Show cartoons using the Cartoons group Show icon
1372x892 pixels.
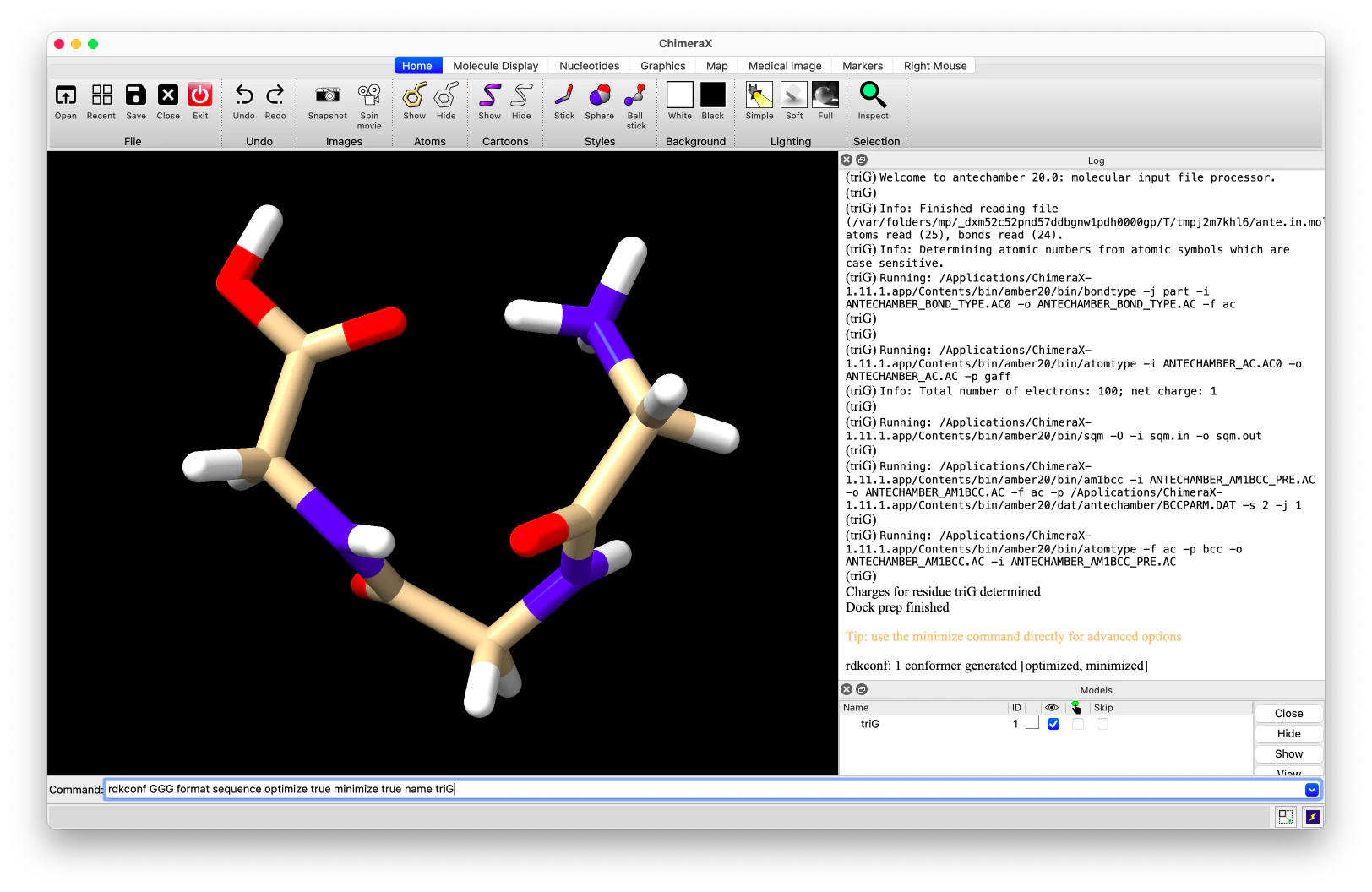tap(490, 101)
